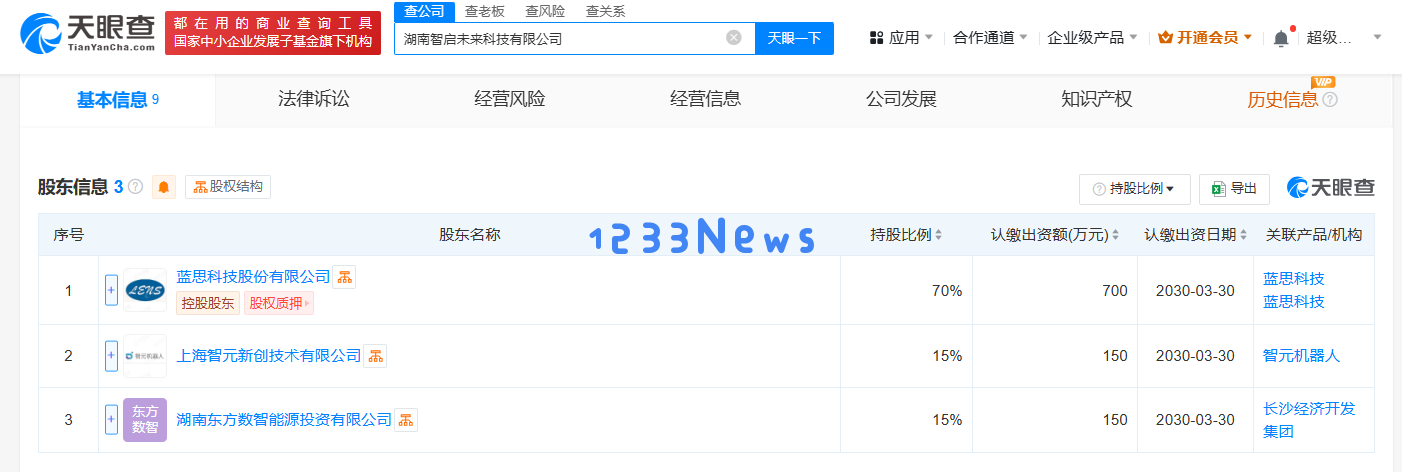Click the 关联产品/机构 column header
Viewport: 1402px width, 472px height.
click(1313, 235)
